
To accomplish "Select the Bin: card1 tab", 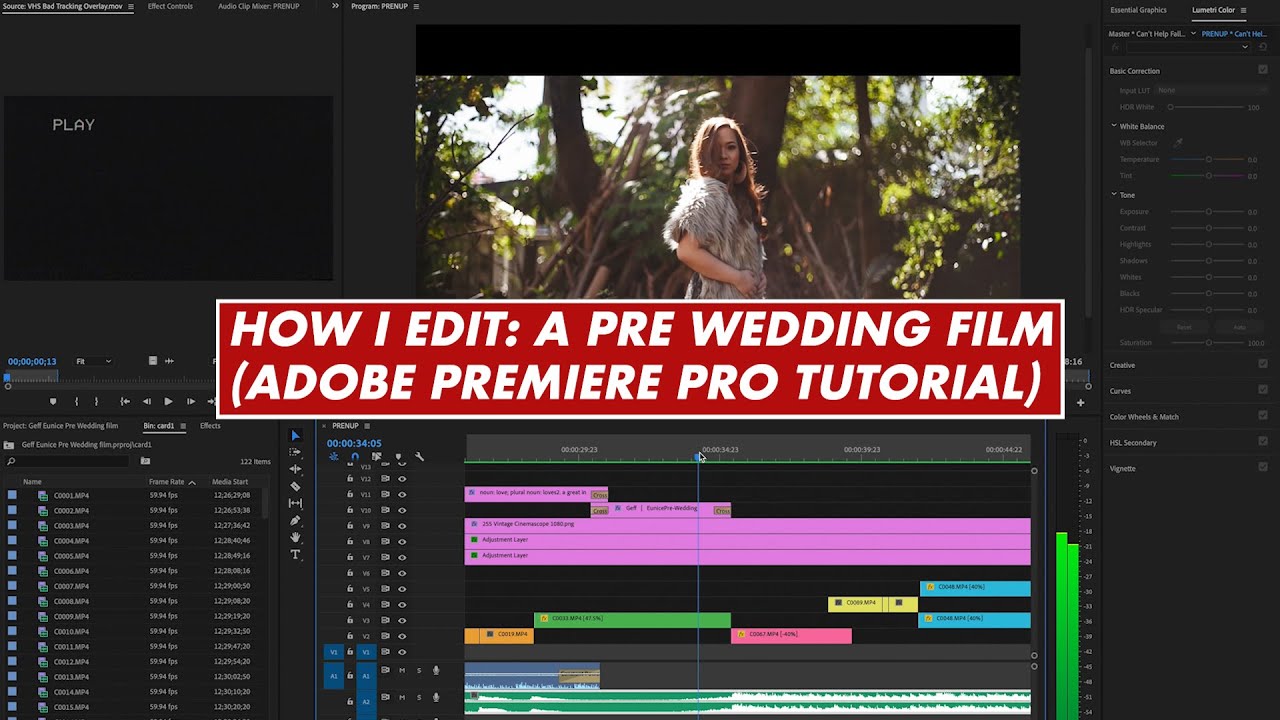I will coord(159,426).
